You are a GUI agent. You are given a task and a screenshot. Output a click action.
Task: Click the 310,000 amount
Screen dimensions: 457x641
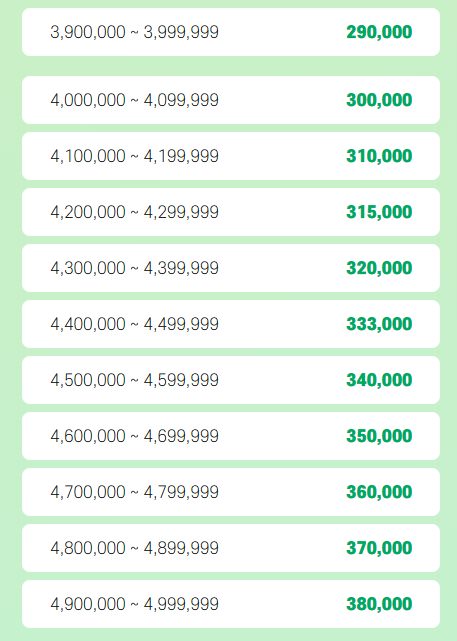click(x=379, y=156)
